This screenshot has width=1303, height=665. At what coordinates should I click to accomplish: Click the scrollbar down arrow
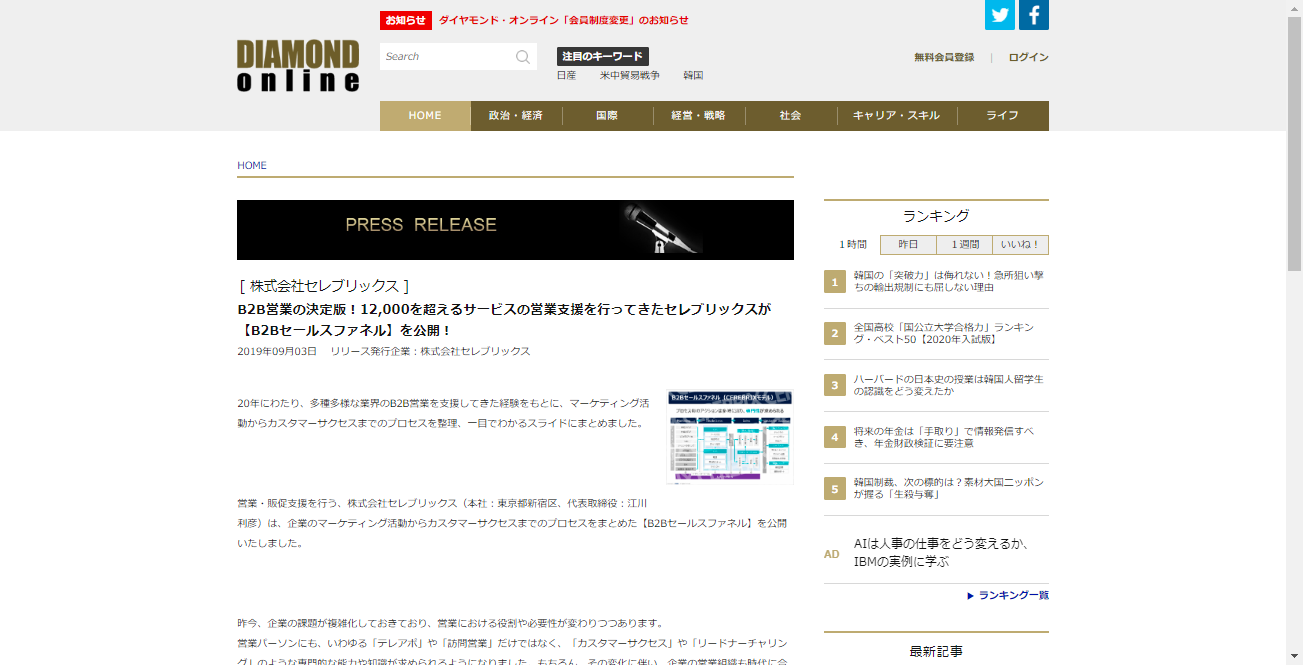click(1294, 657)
